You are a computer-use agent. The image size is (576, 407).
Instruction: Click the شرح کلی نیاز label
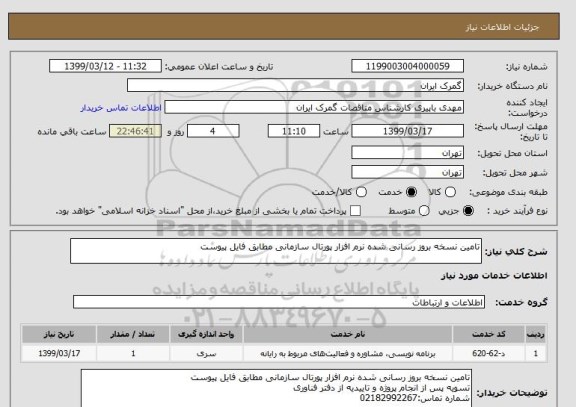coord(516,252)
